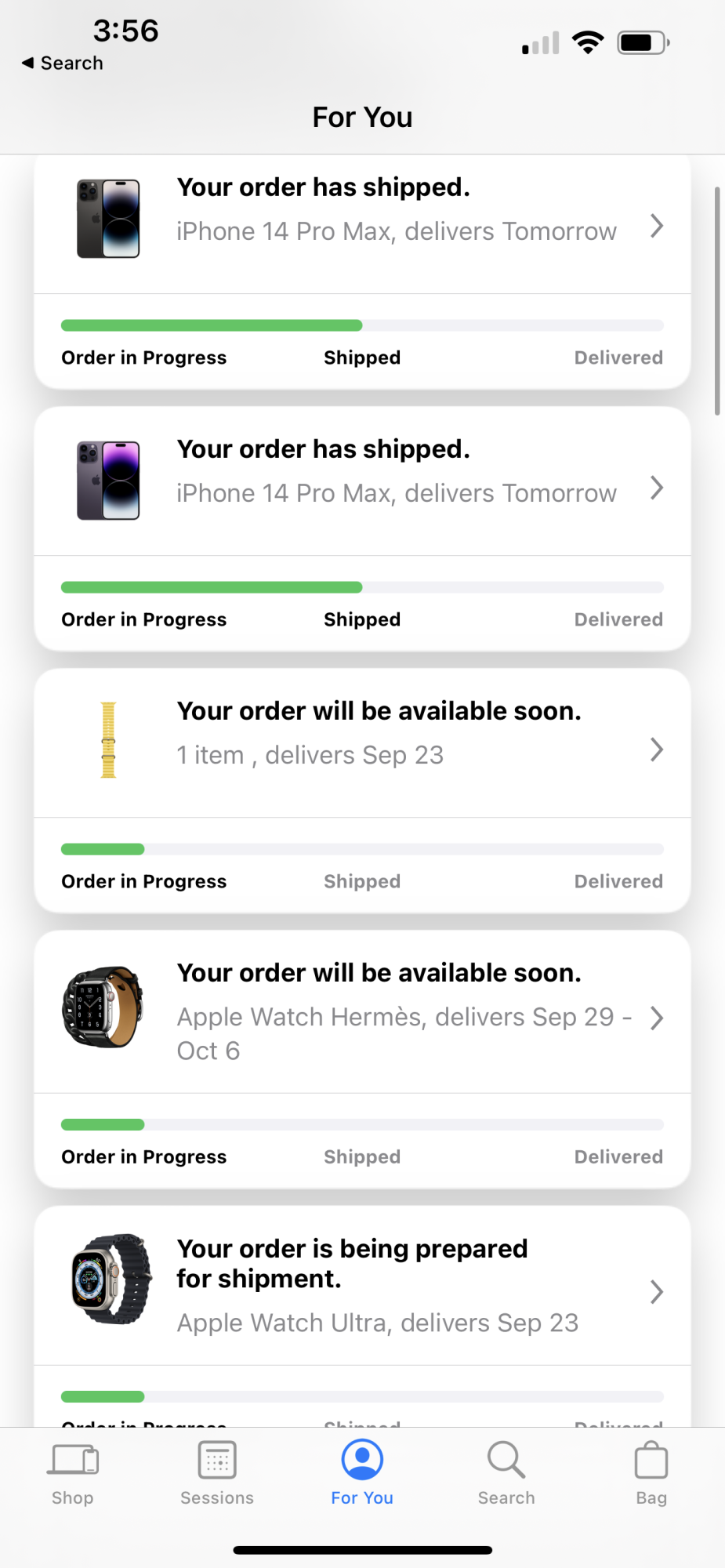Expand the Apple Watch Hermès order chevron
725x1568 pixels.
pos(657,1018)
